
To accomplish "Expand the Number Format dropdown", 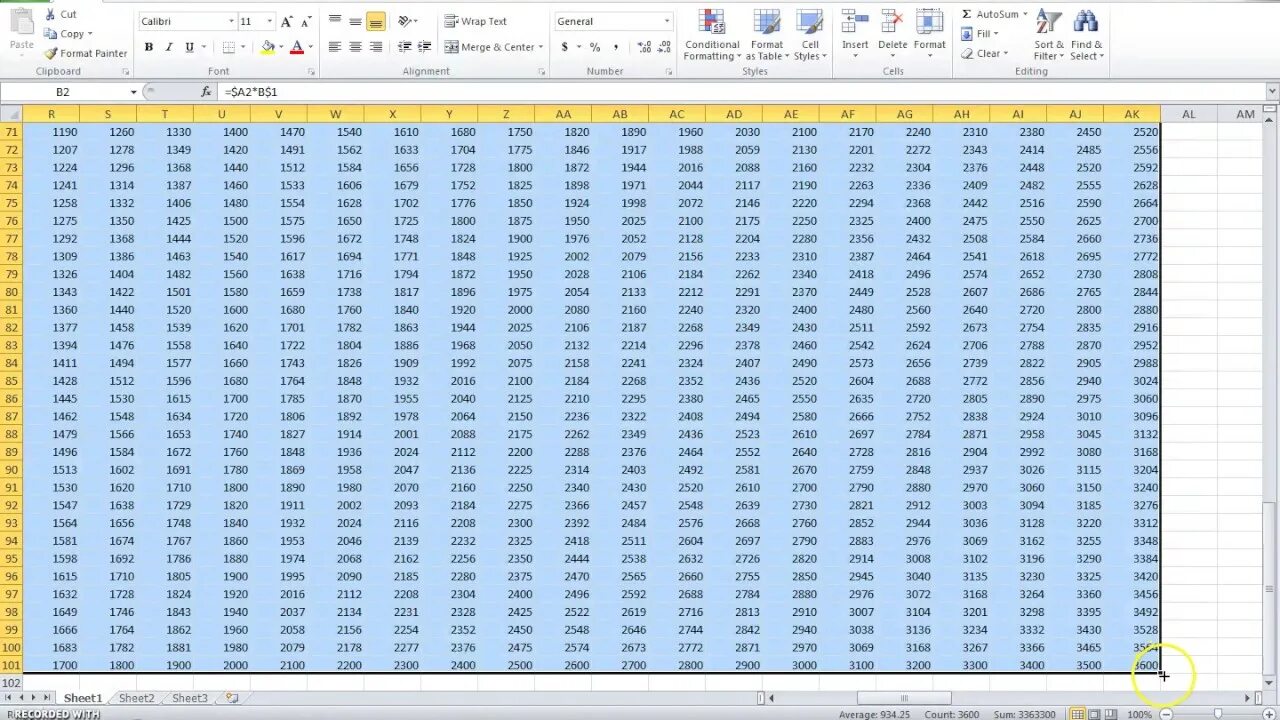I will click(x=668, y=20).
